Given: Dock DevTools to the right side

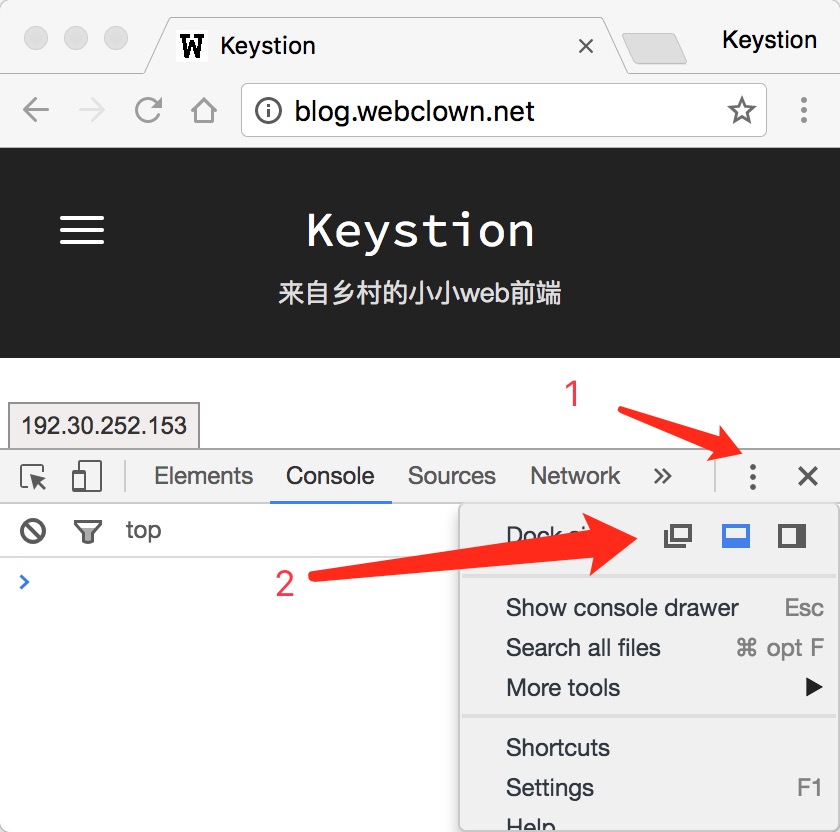Looking at the screenshot, I should tap(792, 536).
